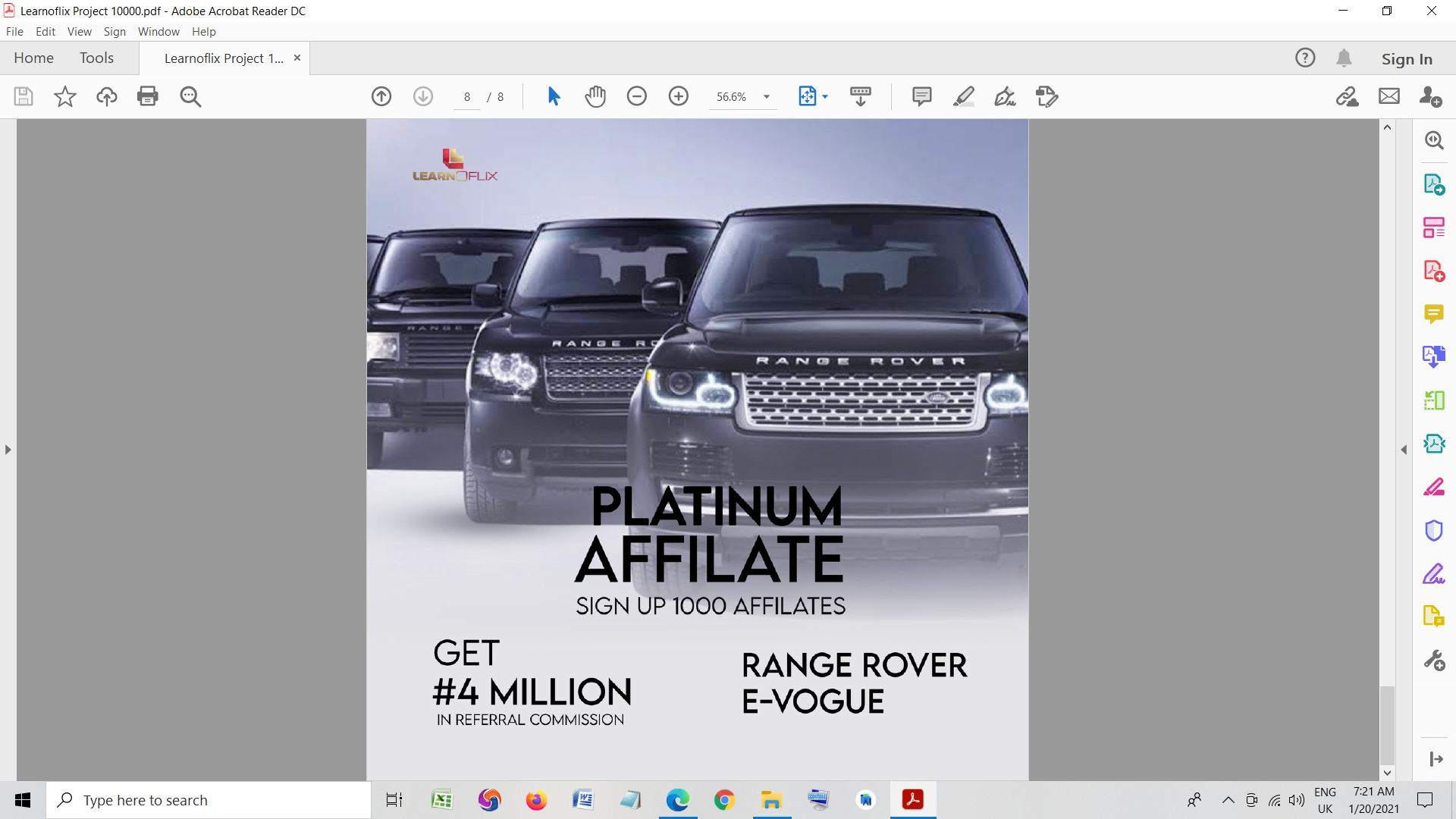Switch to the Home tab
1456x819 pixels.
[33, 58]
